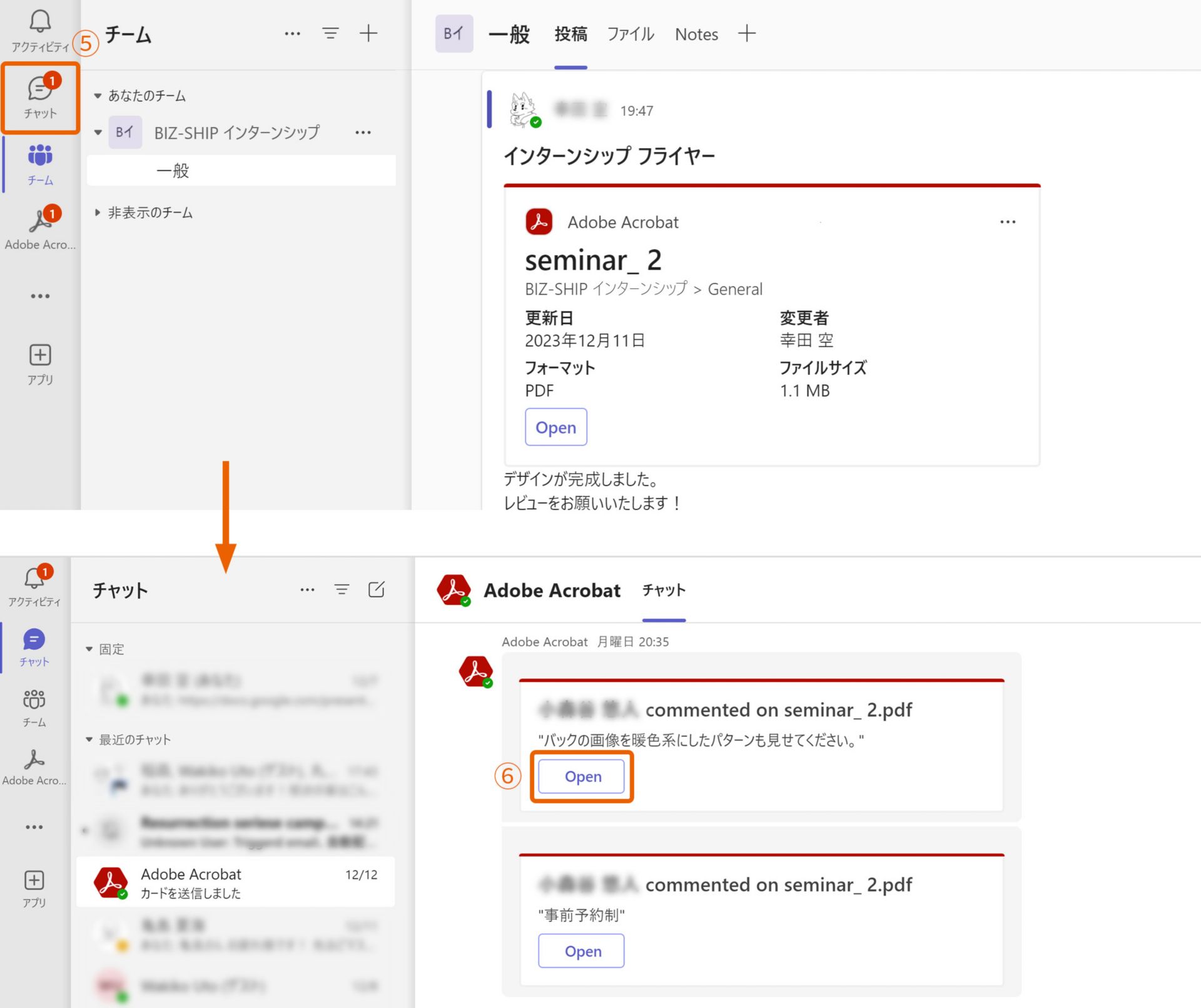The image size is (1201, 1008).
Task: Select Adobe Acrobat conversation in chat list
Action: pyautogui.click(x=235, y=882)
